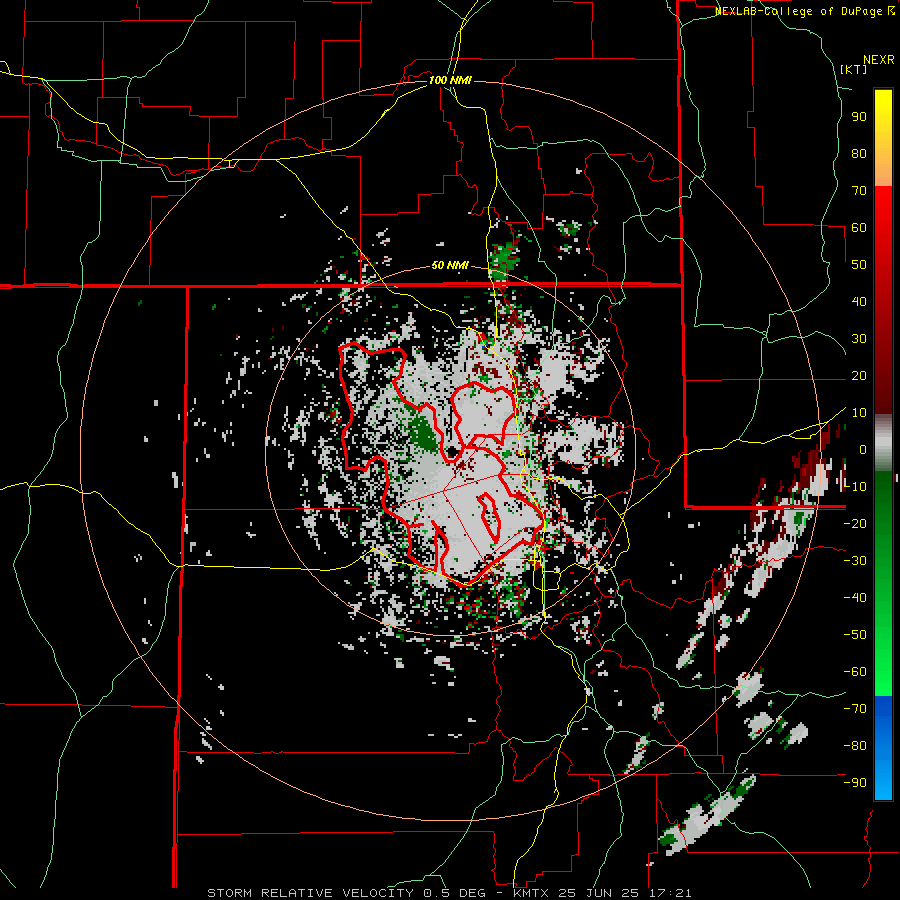Click the 80 knot label on the scale
Viewport: 900px width, 900px height.
tap(859, 154)
